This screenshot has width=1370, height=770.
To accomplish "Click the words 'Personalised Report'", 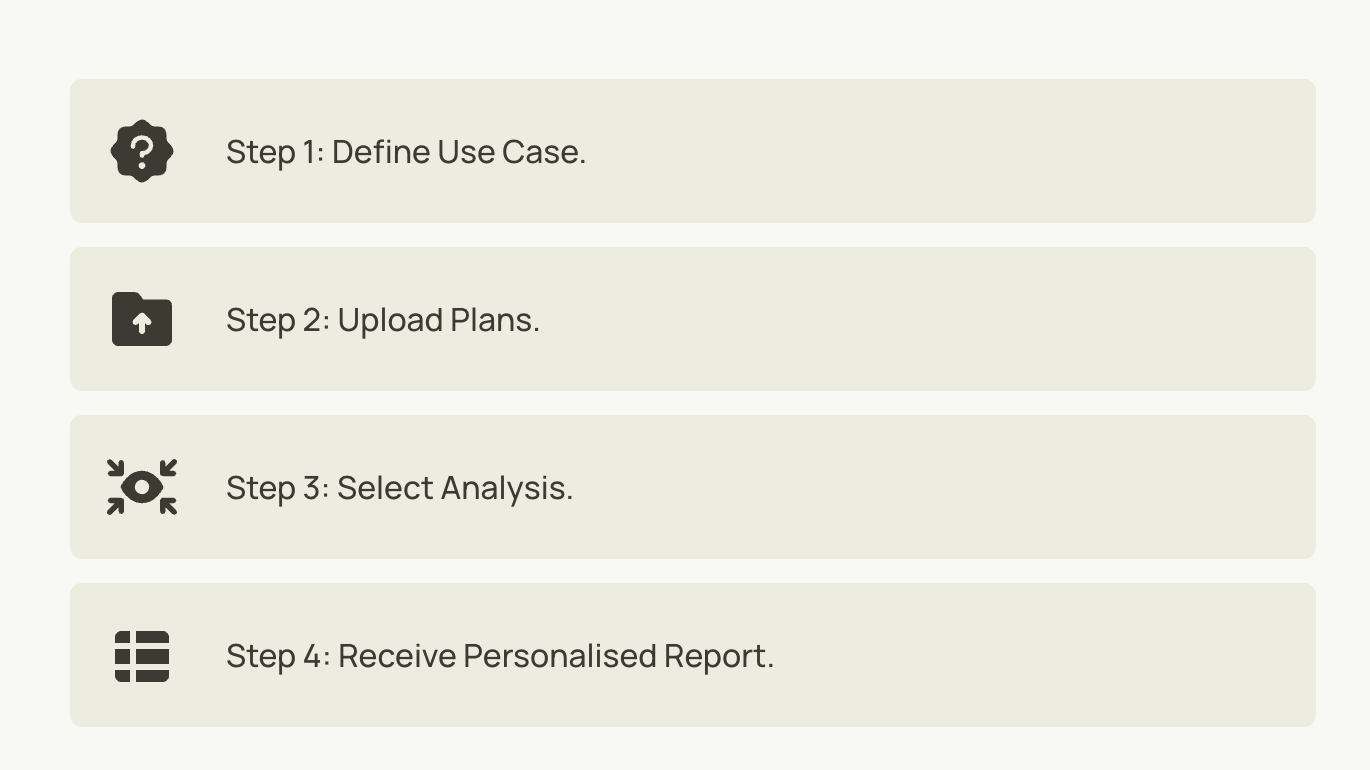I will click(x=618, y=656).
